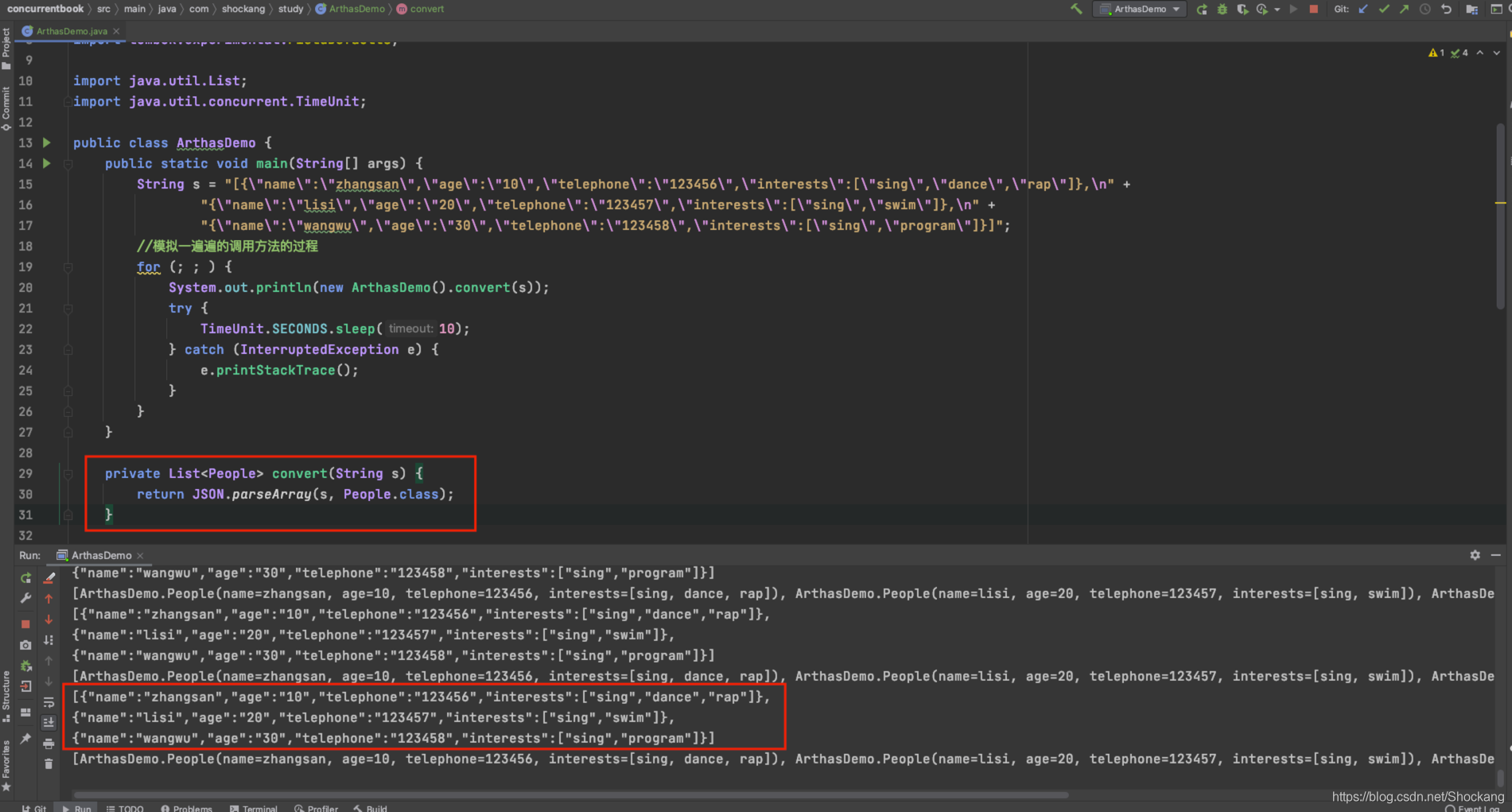The height and width of the screenshot is (812, 1512).
Task: Expand the profiler options dropdown arrow
Action: 1277,10
